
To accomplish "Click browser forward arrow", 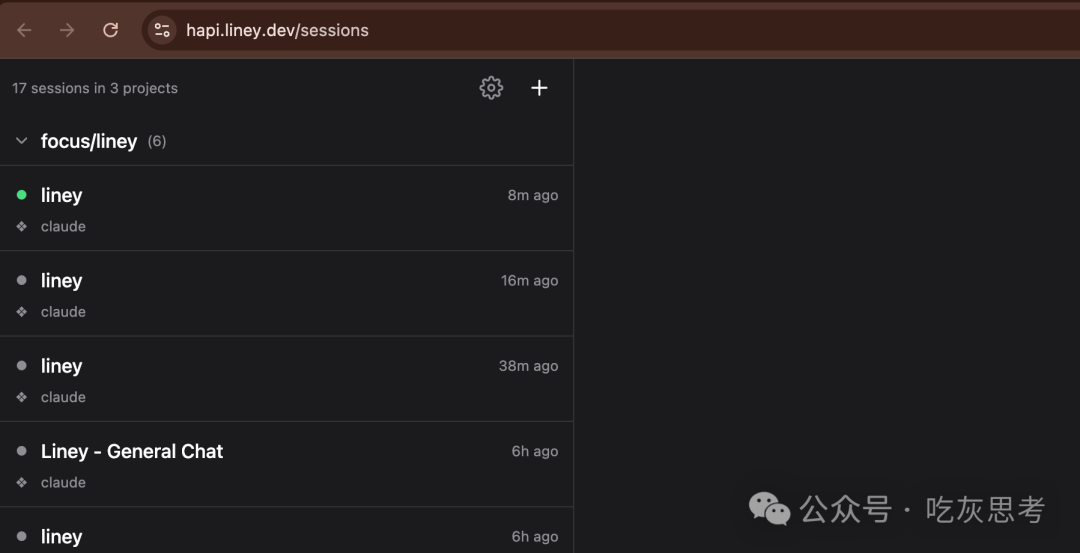I will point(67,30).
